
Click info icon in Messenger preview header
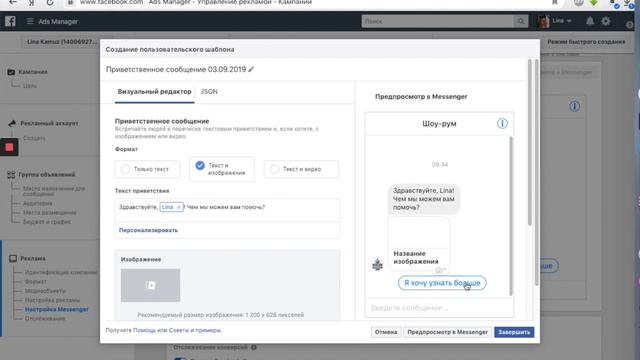point(502,123)
